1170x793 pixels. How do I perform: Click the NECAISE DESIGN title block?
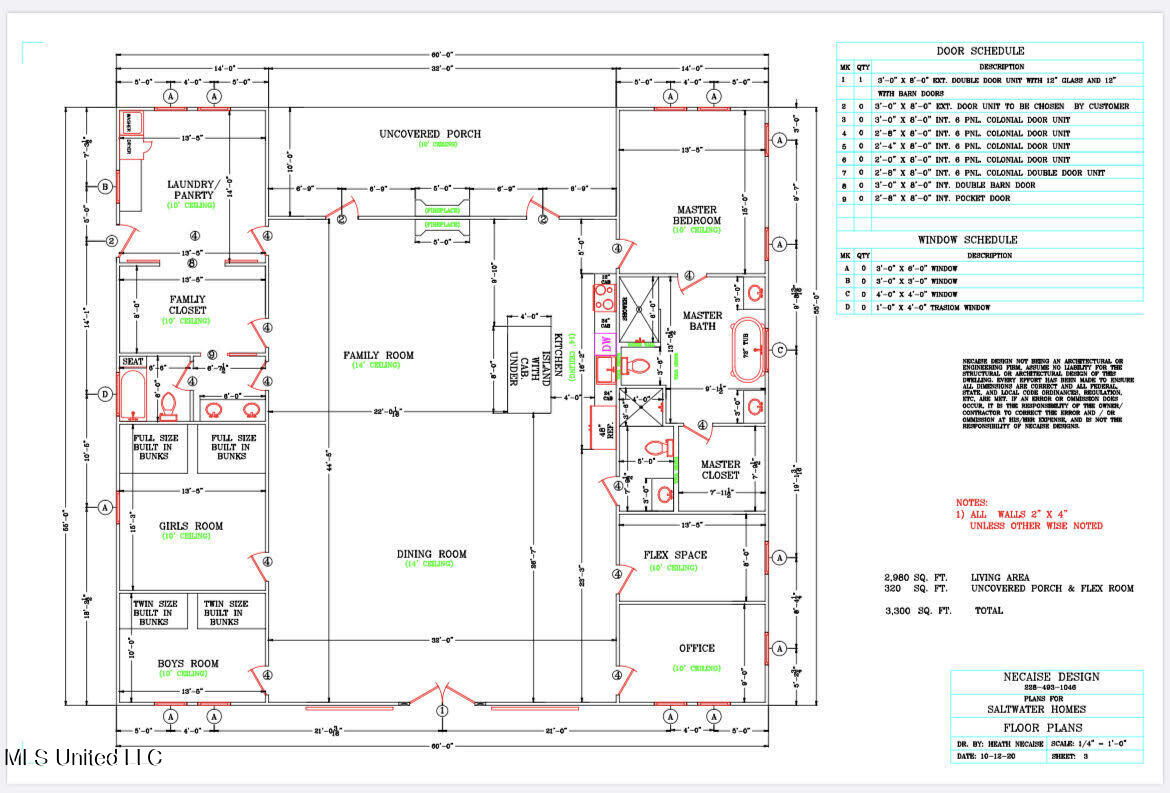[x=1047, y=716]
